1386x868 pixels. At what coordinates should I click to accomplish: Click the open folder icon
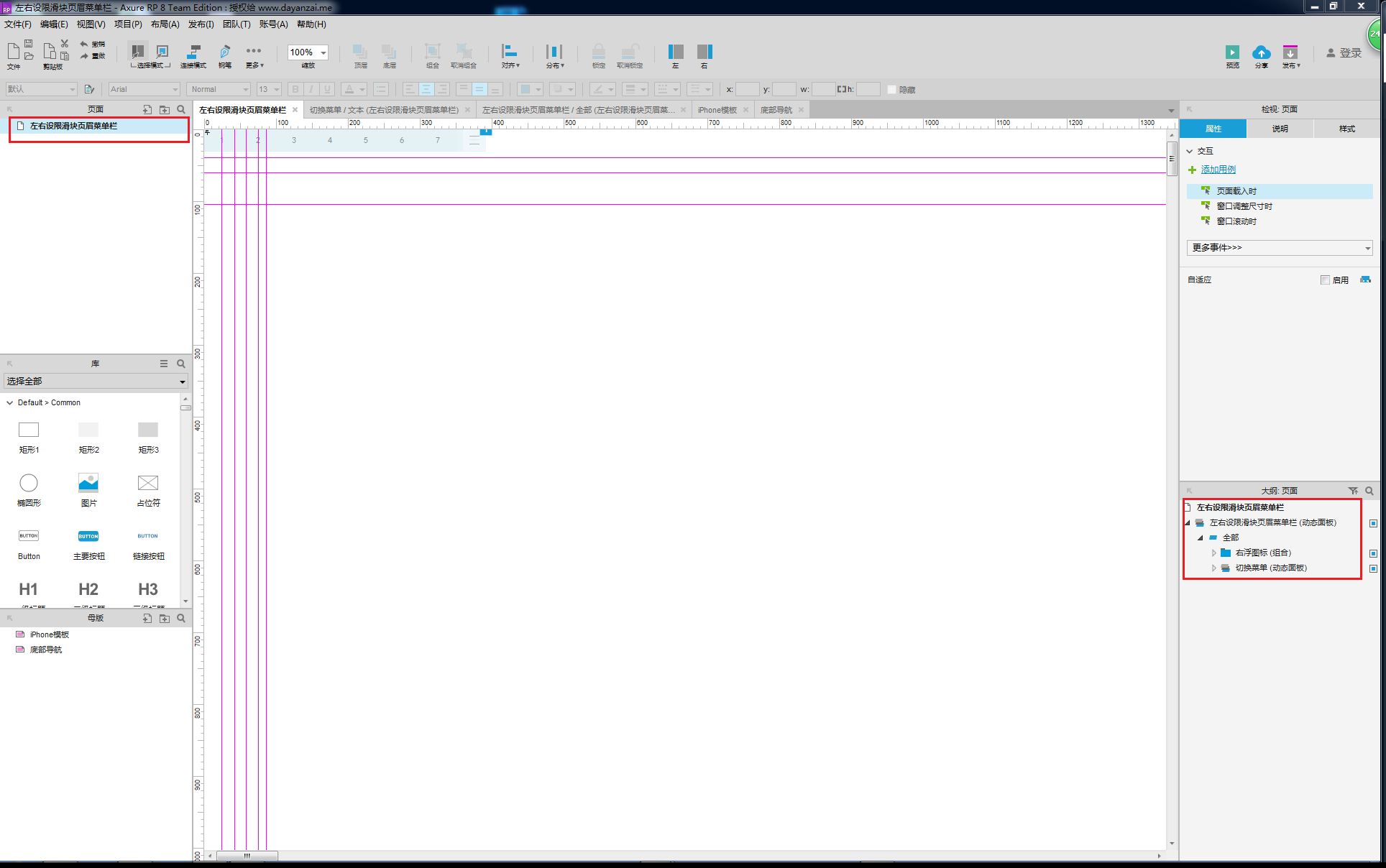pyautogui.click(x=29, y=56)
